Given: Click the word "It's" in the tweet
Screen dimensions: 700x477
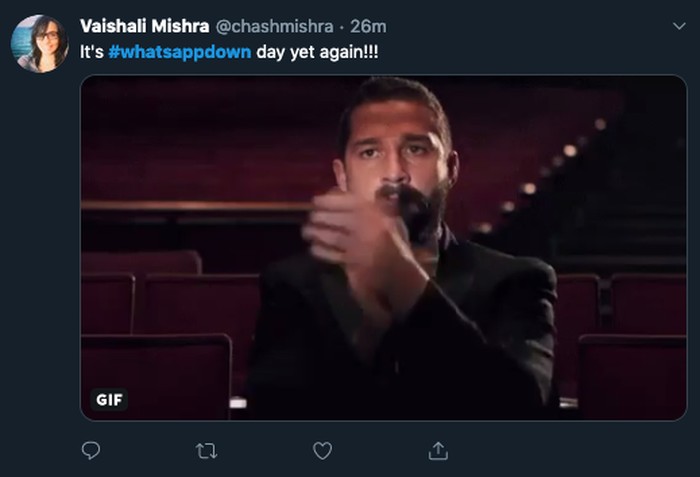Looking at the screenshot, I should [91, 52].
